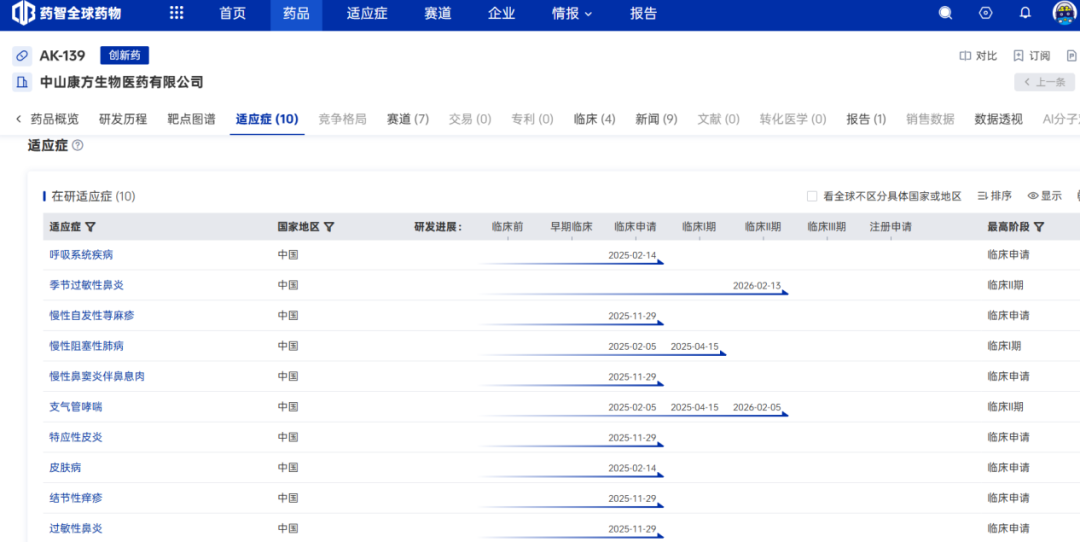Go to 首页 in top navigation

pos(233,13)
